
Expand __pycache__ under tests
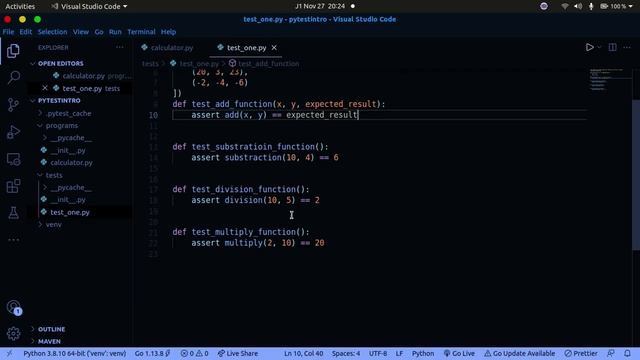coord(71,188)
